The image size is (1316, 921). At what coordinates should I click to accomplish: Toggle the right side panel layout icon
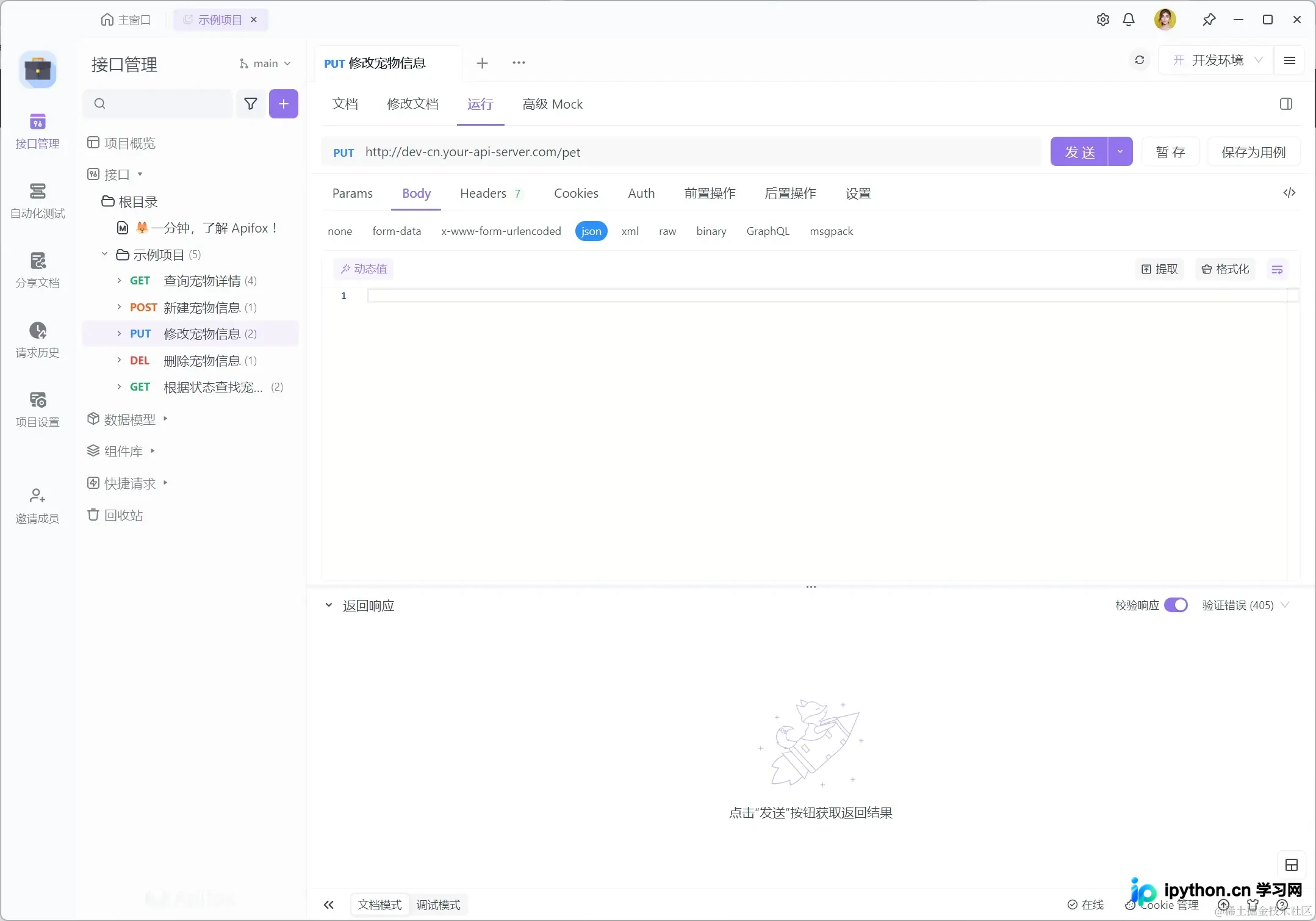[1286, 104]
